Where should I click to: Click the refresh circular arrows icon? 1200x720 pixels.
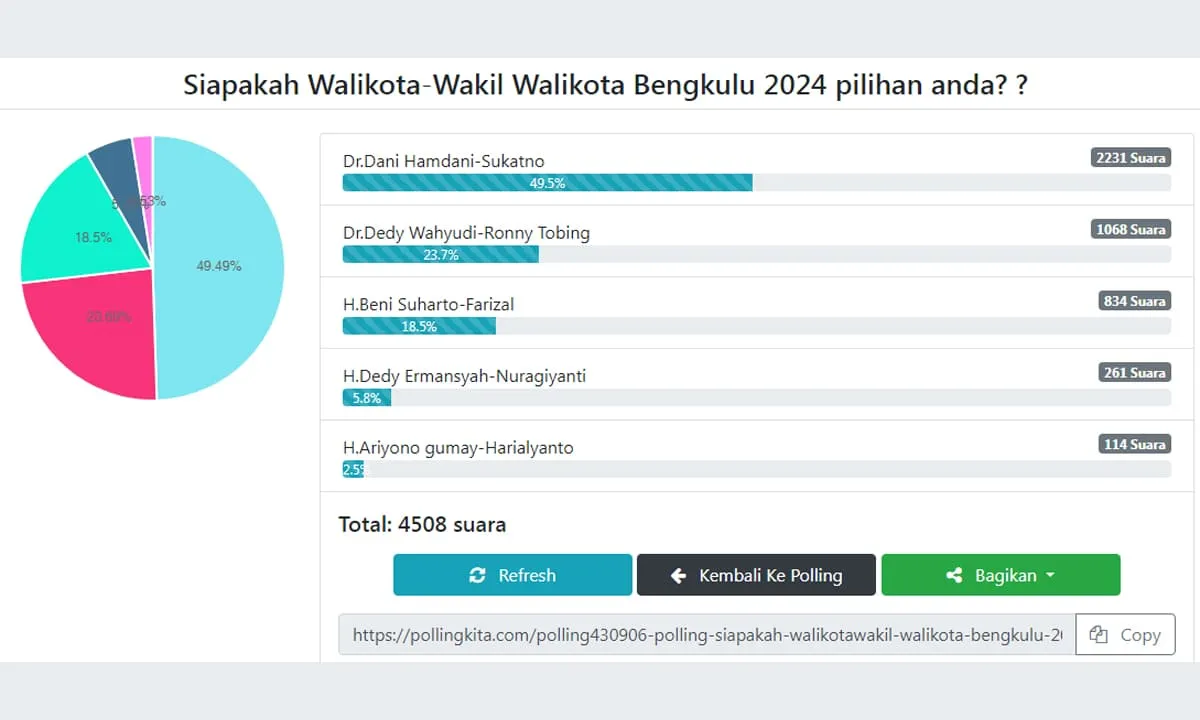(478, 575)
